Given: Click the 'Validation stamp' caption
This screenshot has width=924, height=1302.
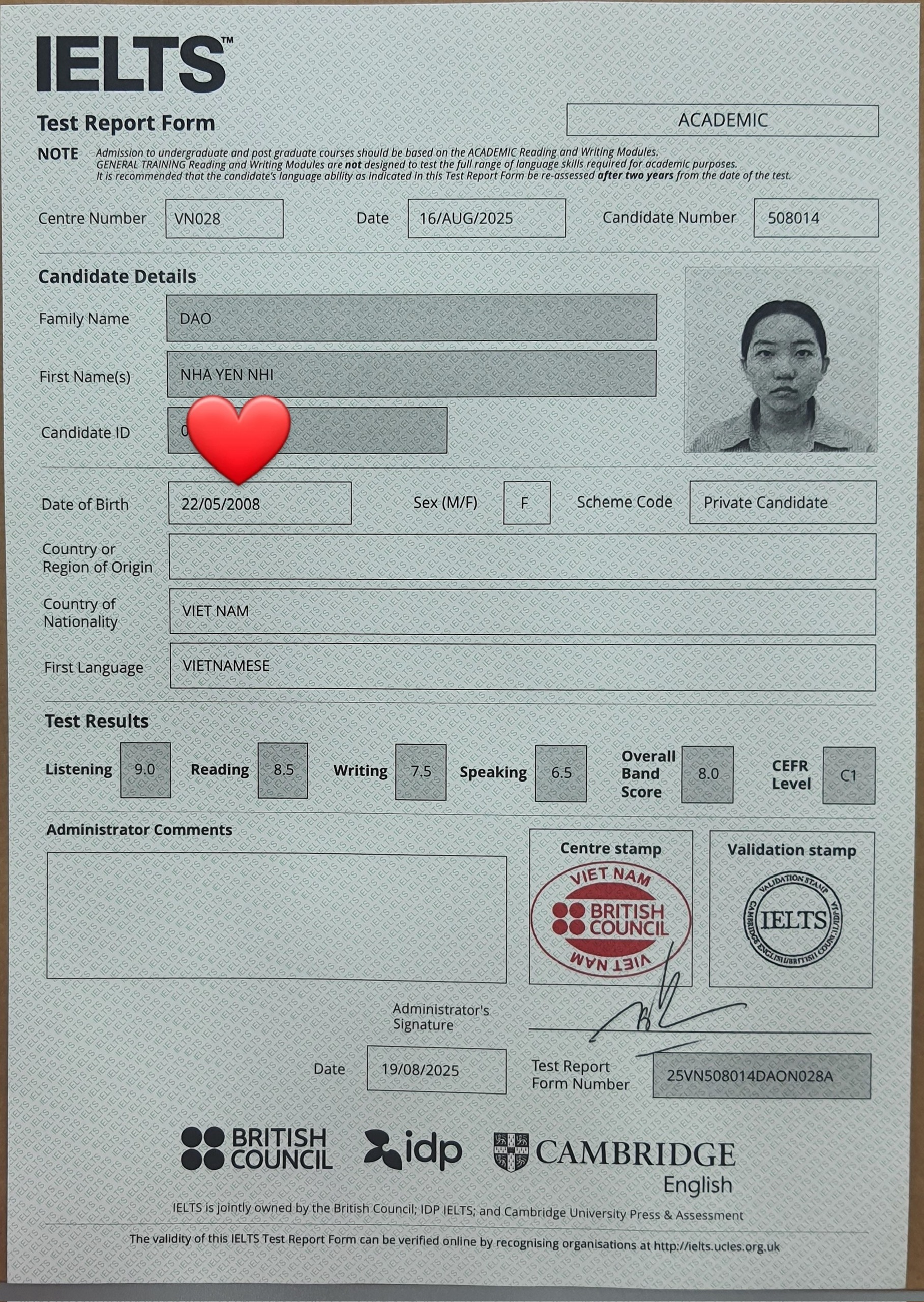Looking at the screenshot, I should click(791, 850).
